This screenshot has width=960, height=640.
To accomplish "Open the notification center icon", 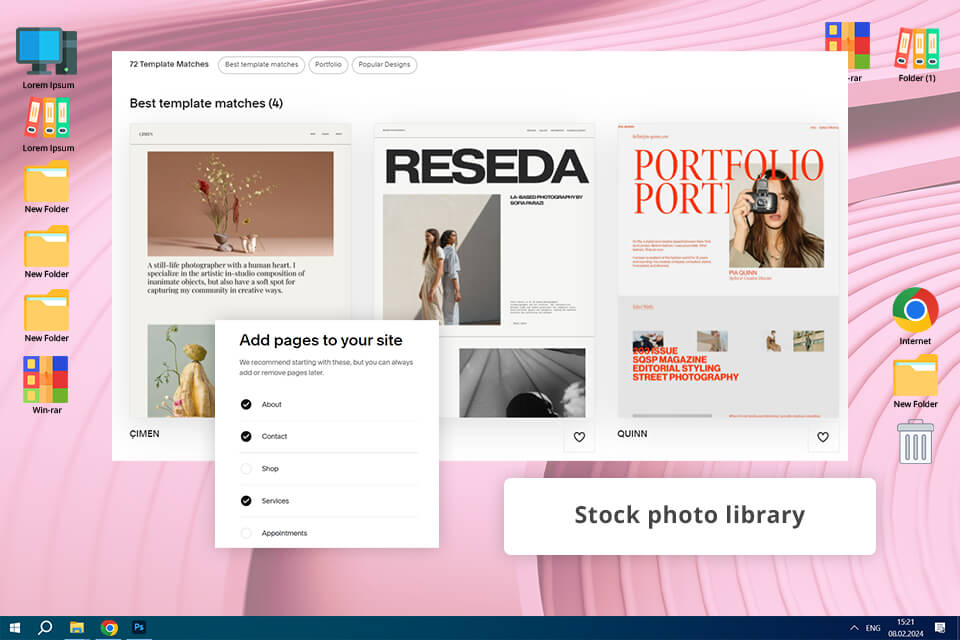I will click(940, 628).
